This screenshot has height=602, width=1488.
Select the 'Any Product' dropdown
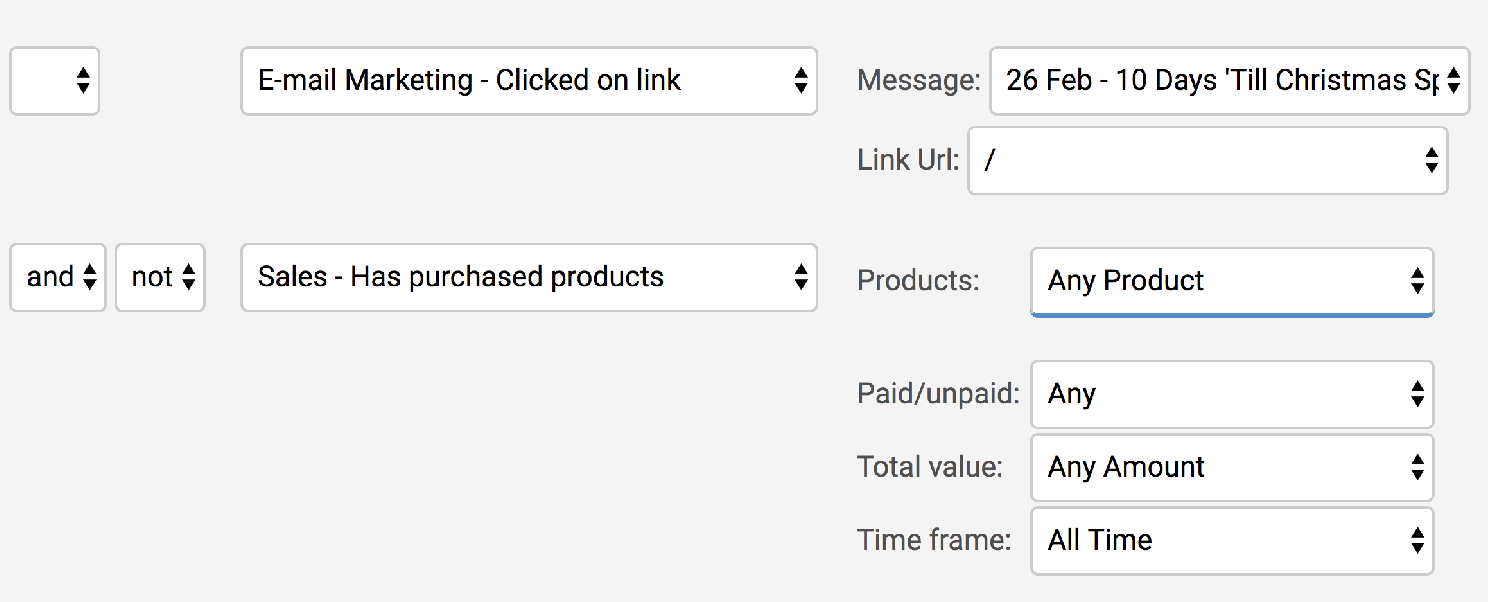point(1231,281)
